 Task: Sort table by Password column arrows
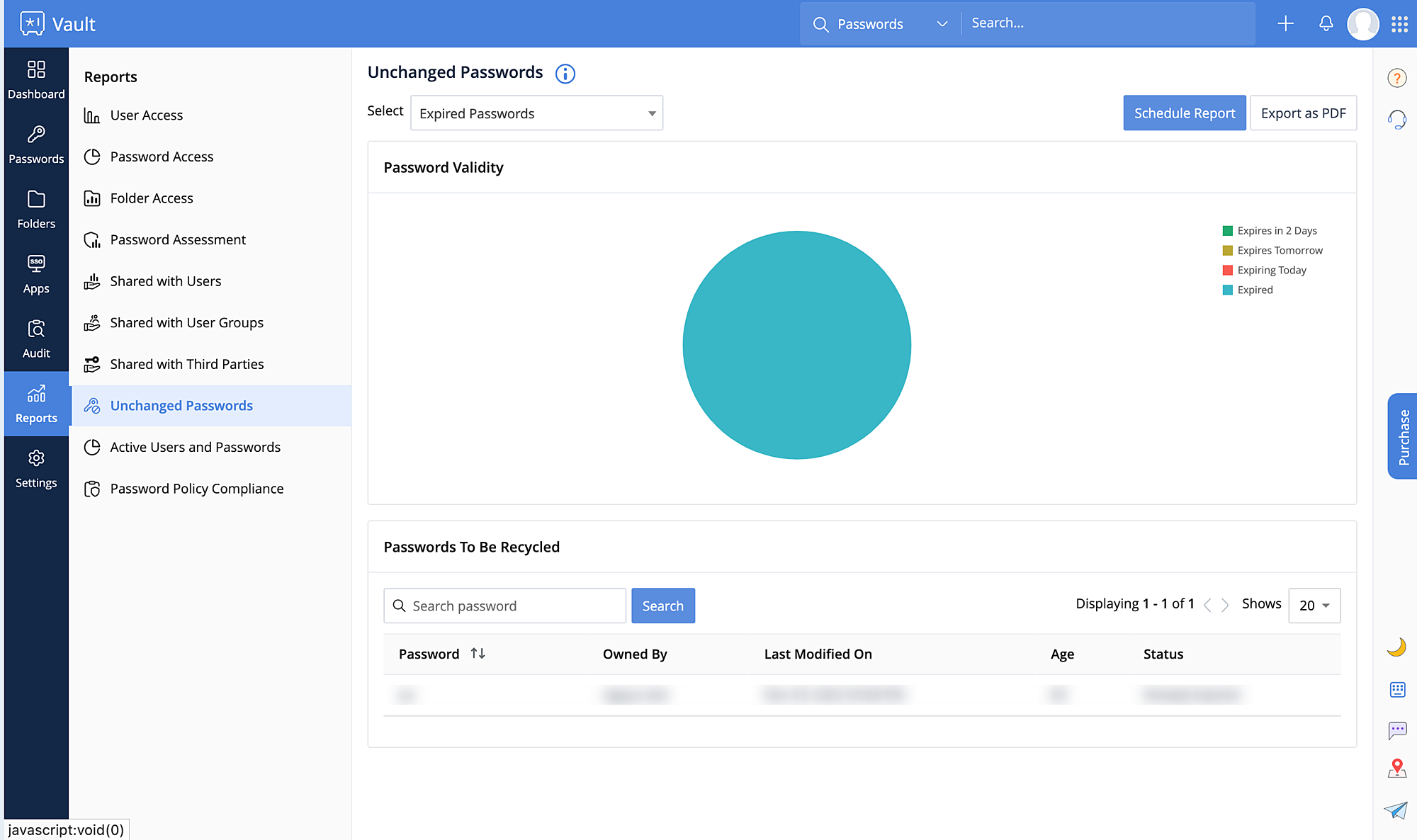(x=478, y=654)
